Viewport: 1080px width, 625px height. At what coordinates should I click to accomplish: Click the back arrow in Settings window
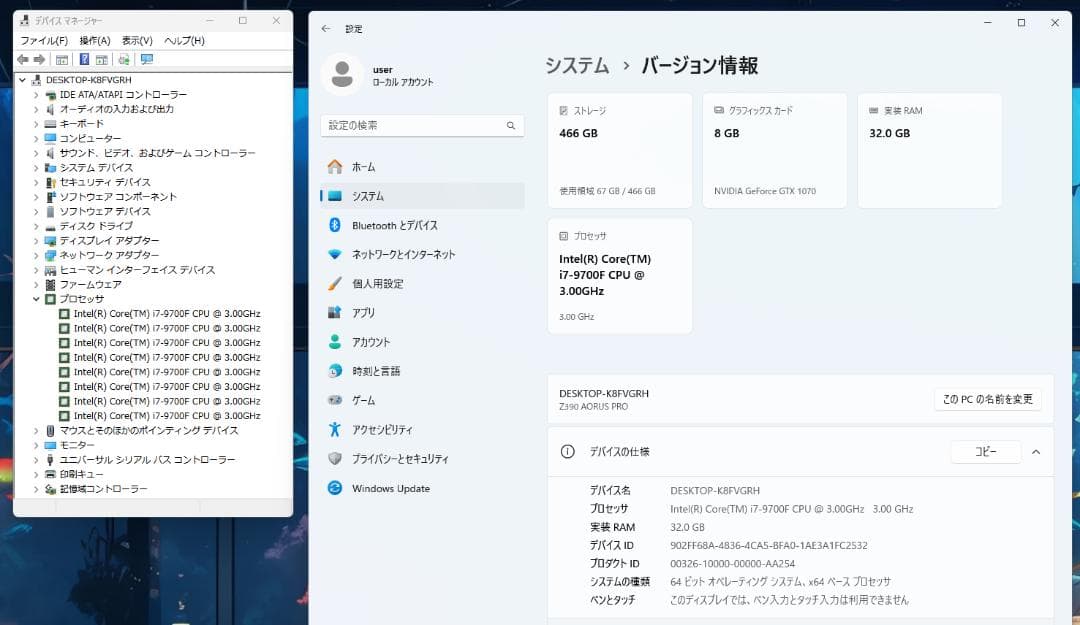[x=326, y=29]
